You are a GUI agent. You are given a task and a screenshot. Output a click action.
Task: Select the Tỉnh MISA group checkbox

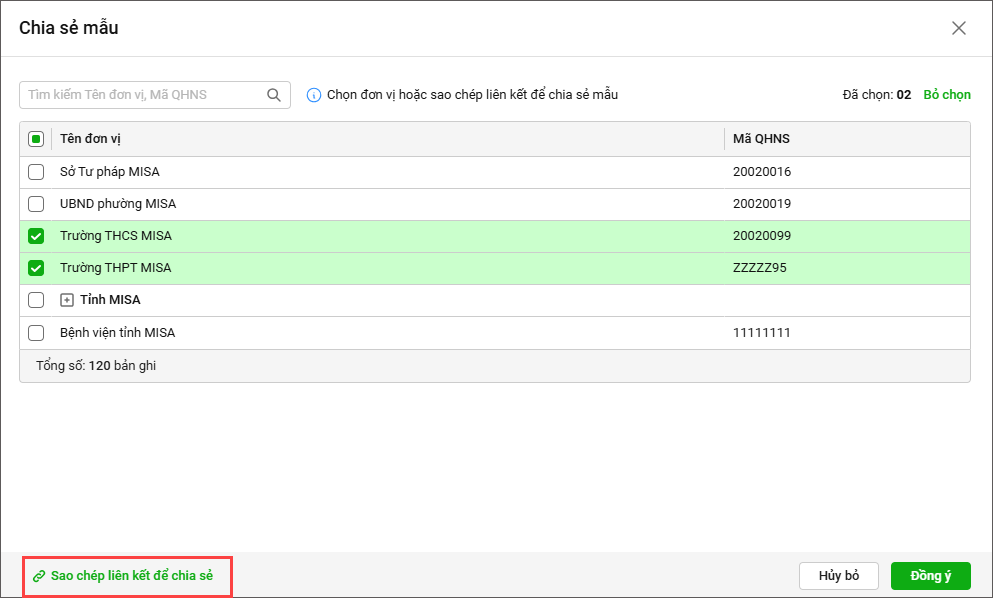[x=36, y=300]
